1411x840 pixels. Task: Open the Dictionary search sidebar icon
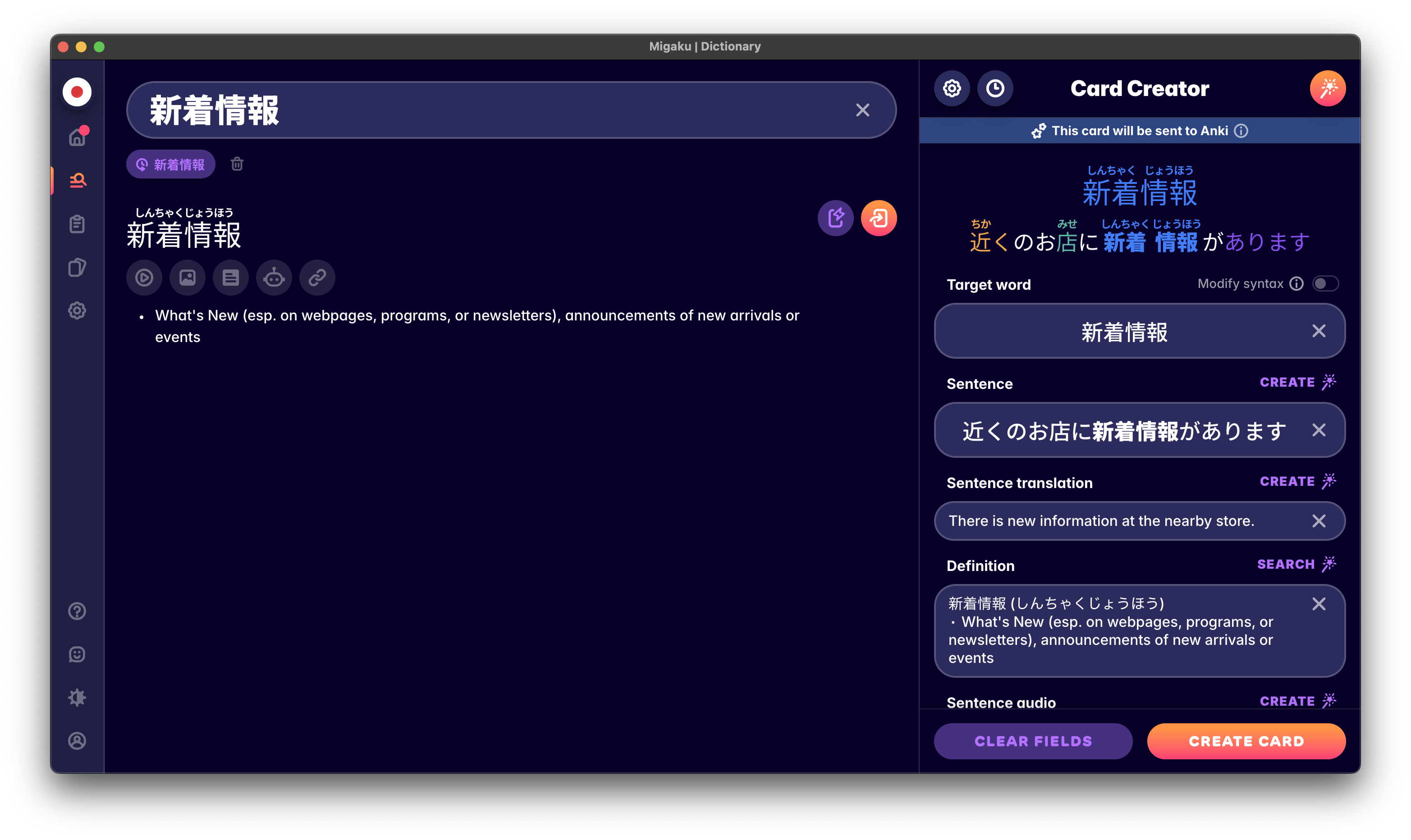pyautogui.click(x=78, y=181)
